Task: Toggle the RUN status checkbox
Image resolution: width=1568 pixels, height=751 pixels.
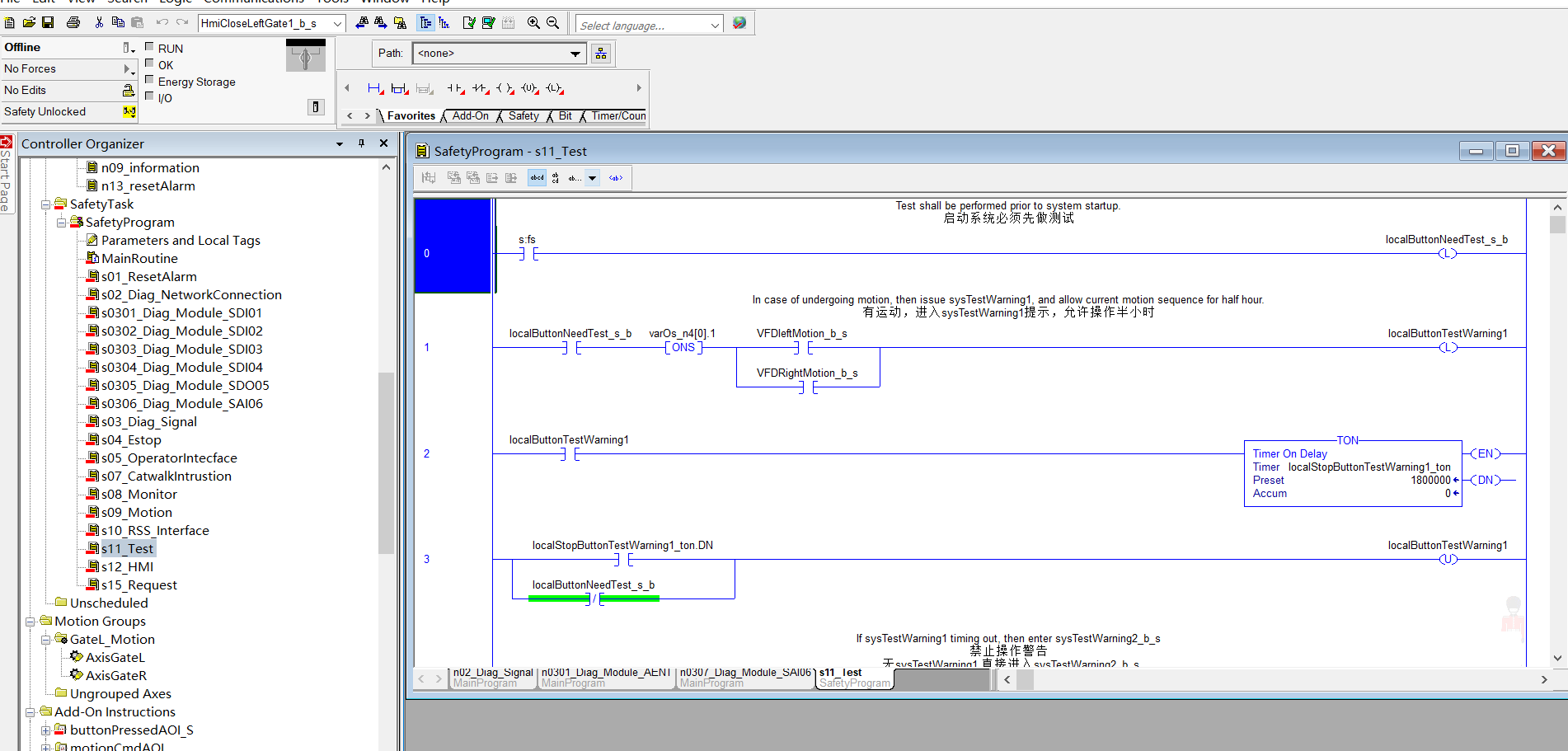Action: 149,47
